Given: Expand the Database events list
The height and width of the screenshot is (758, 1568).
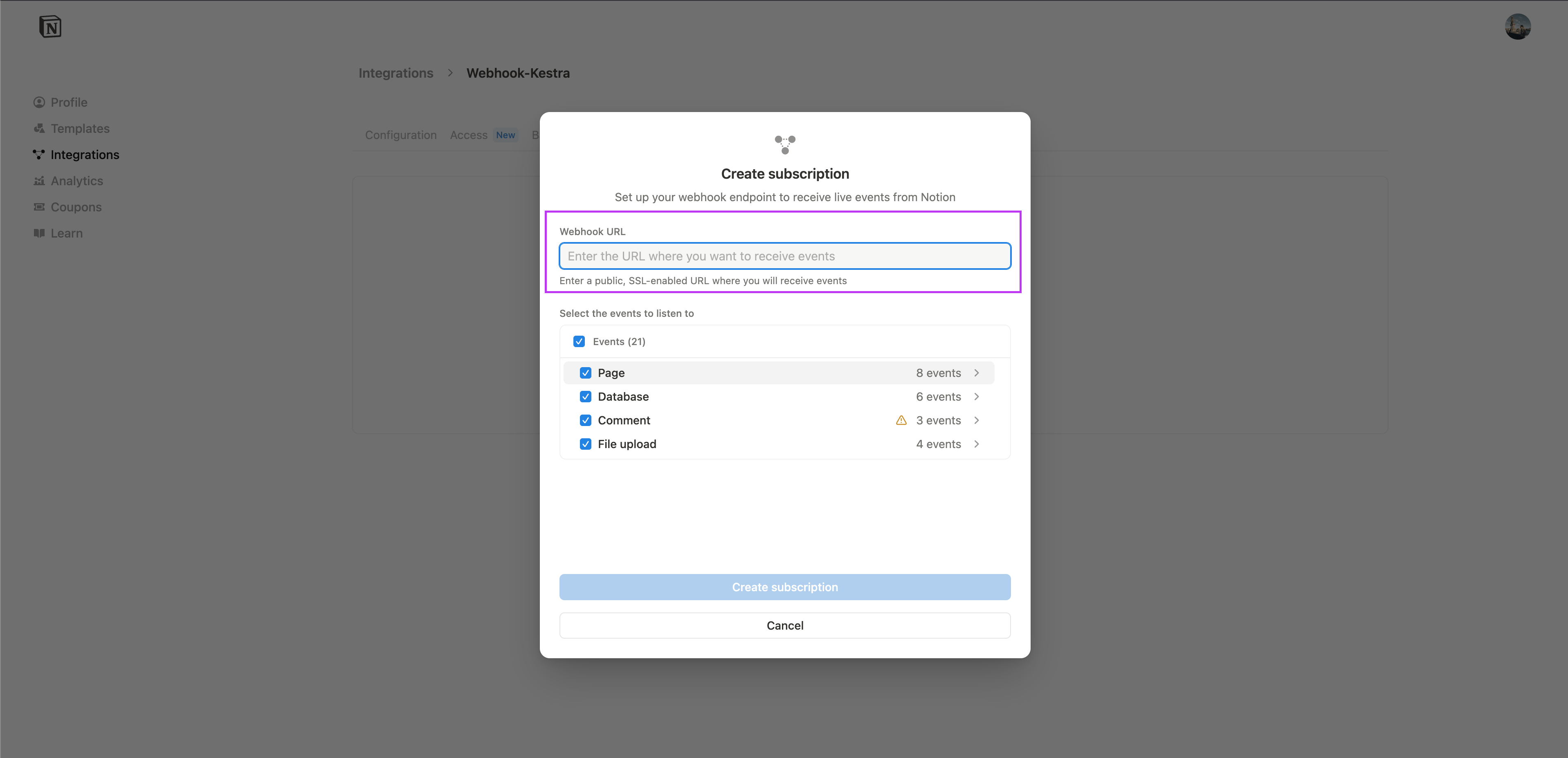Looking at the screenshot, I should [977, 396].
